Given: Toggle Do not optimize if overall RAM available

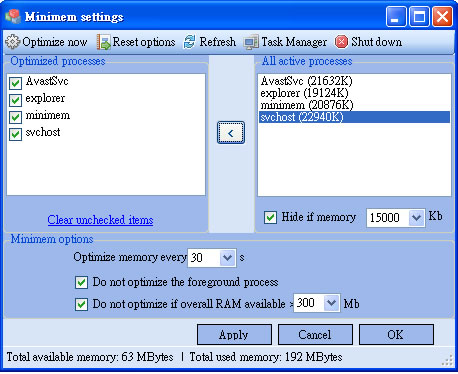Looking at the screenshot, I should coord(81,304).
